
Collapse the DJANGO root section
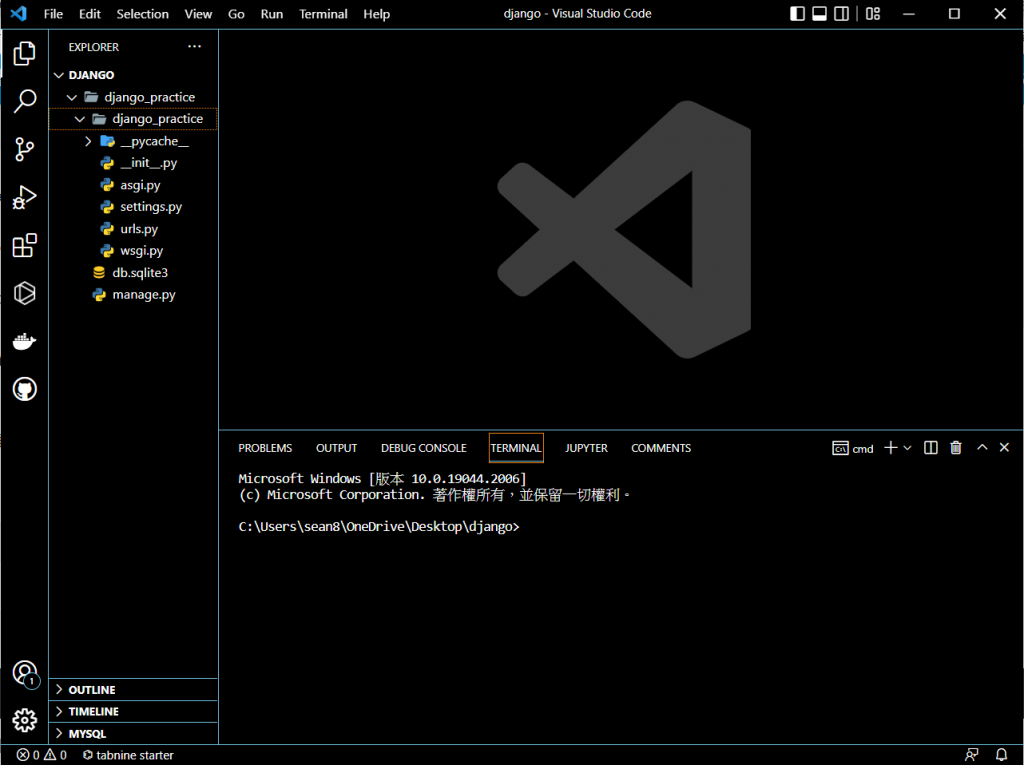[59, 75]
